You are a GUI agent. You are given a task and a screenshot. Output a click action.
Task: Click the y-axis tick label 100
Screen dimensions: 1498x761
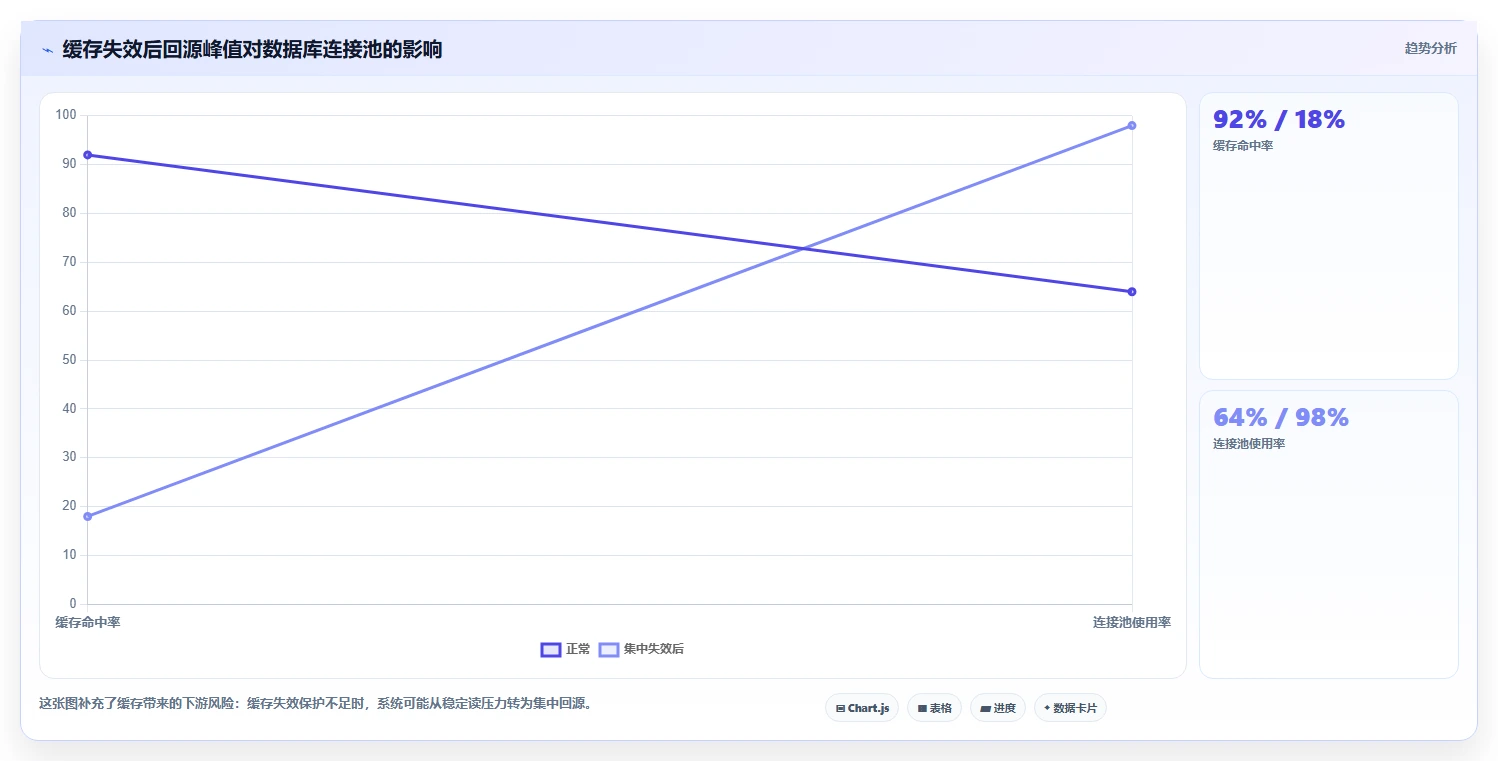pos(66,115)
